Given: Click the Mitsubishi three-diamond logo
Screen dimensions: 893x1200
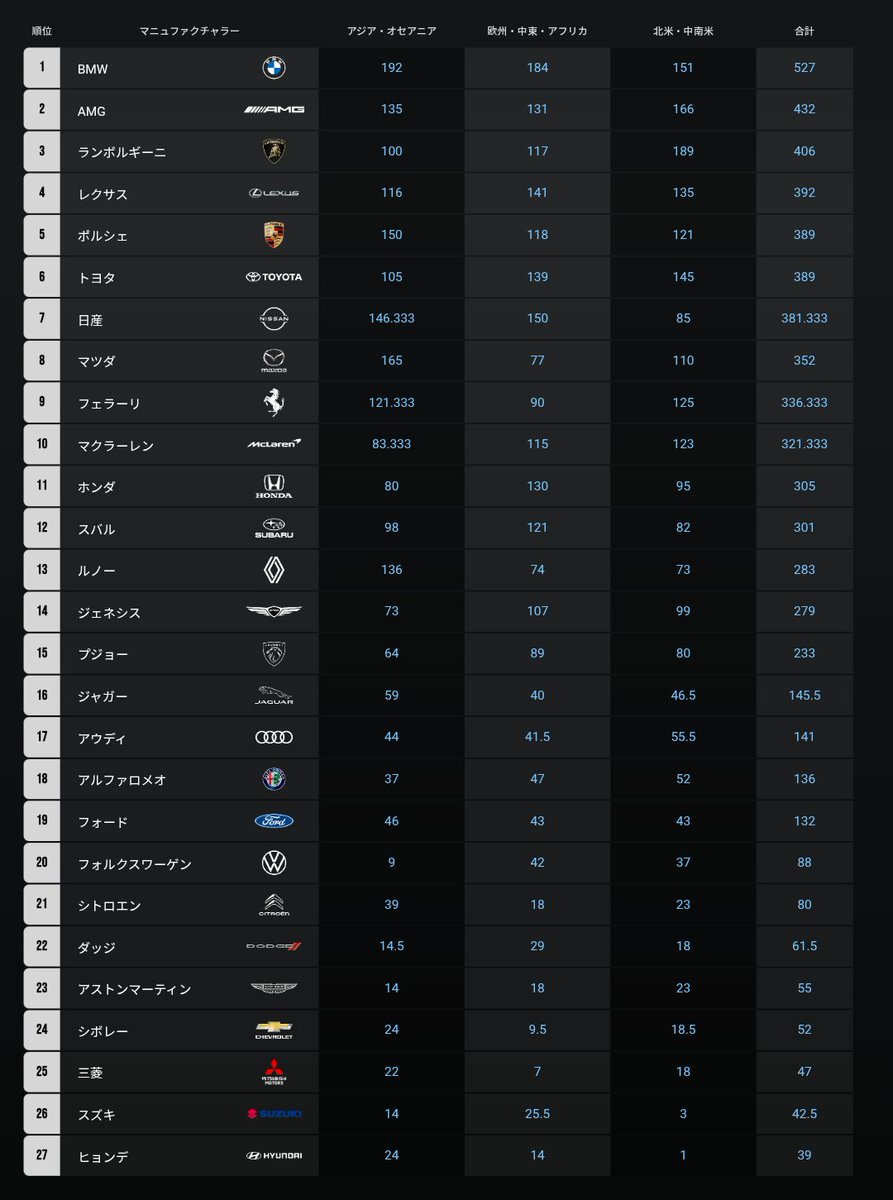Looking at the screenshot, I should pyautogui.click(x=274, y=1072).
